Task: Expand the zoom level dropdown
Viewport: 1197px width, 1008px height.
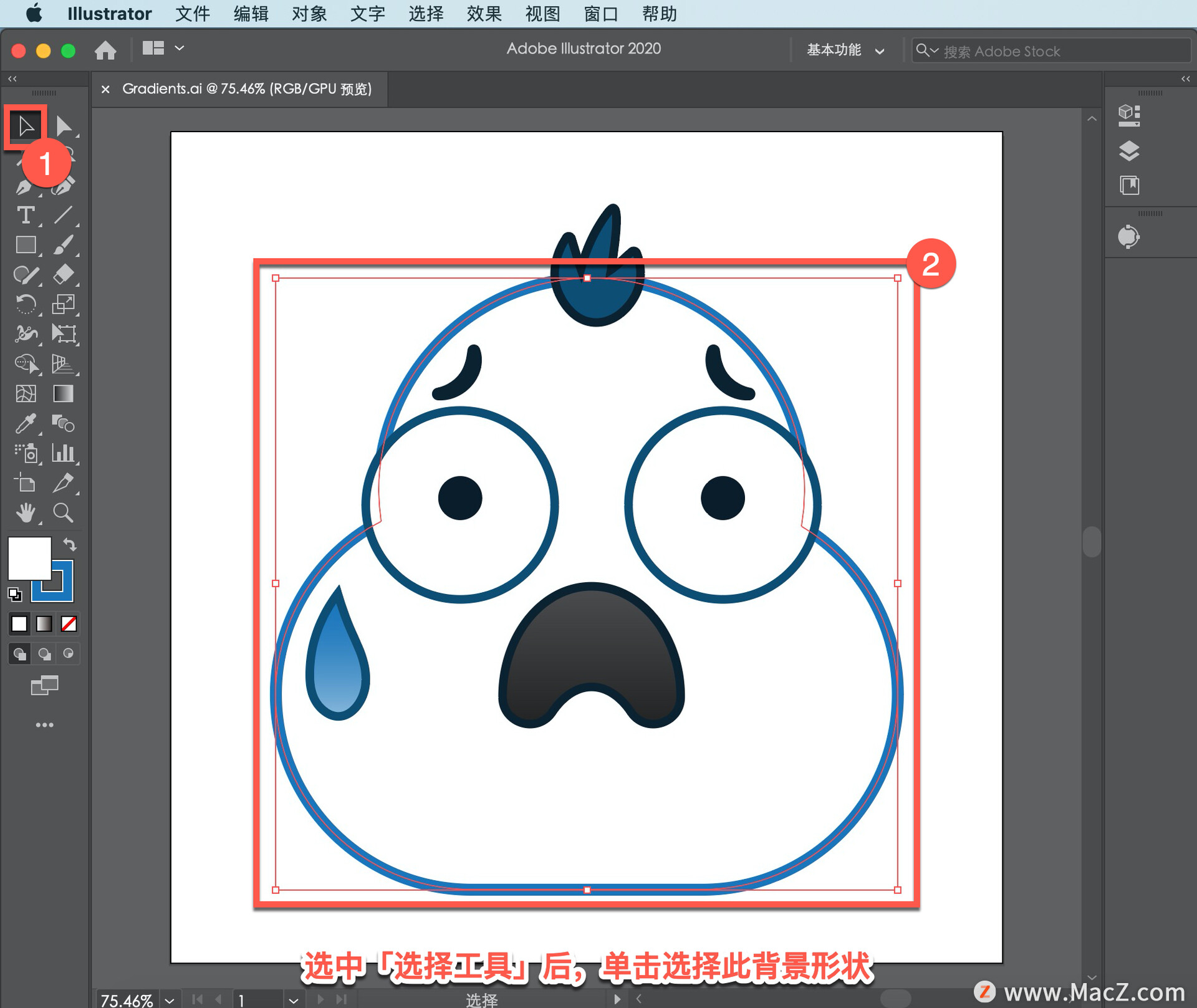Action: click(170, 1000)
